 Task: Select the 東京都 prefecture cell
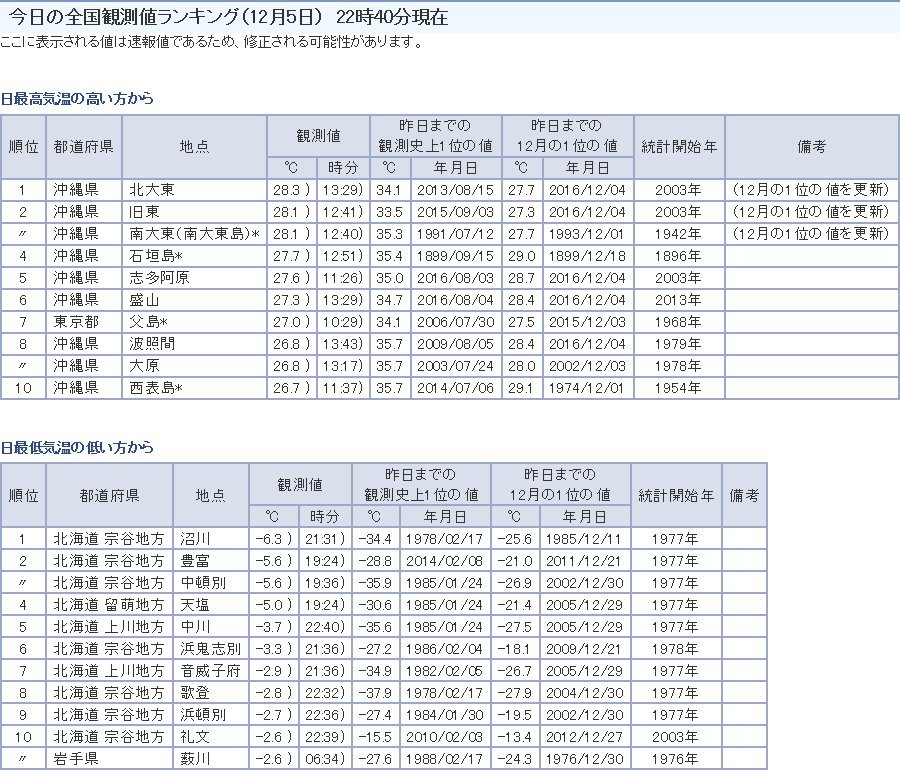(x=76, y=322)
